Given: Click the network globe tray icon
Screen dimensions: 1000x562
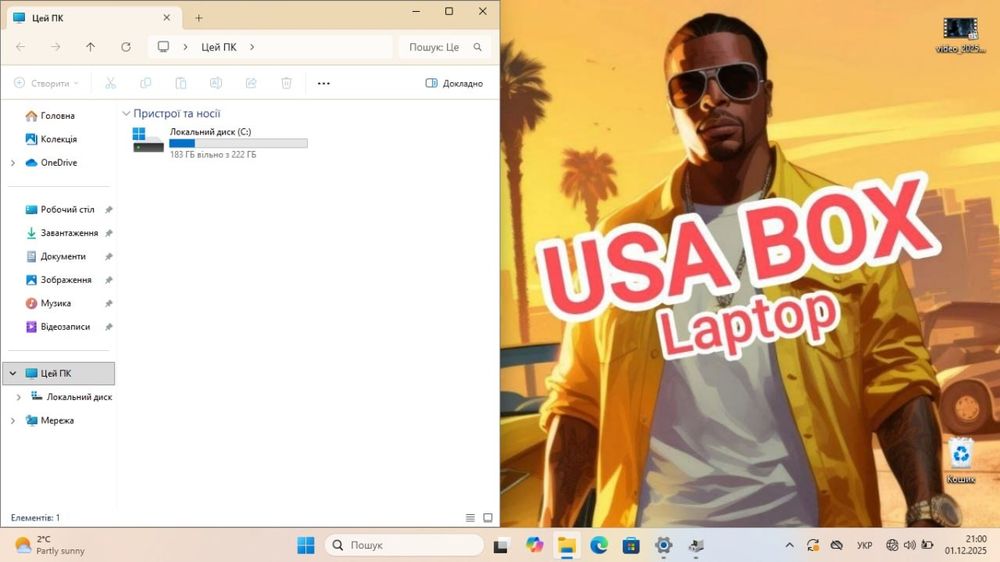Looking at the screenshot, I should tap(892, 545).
